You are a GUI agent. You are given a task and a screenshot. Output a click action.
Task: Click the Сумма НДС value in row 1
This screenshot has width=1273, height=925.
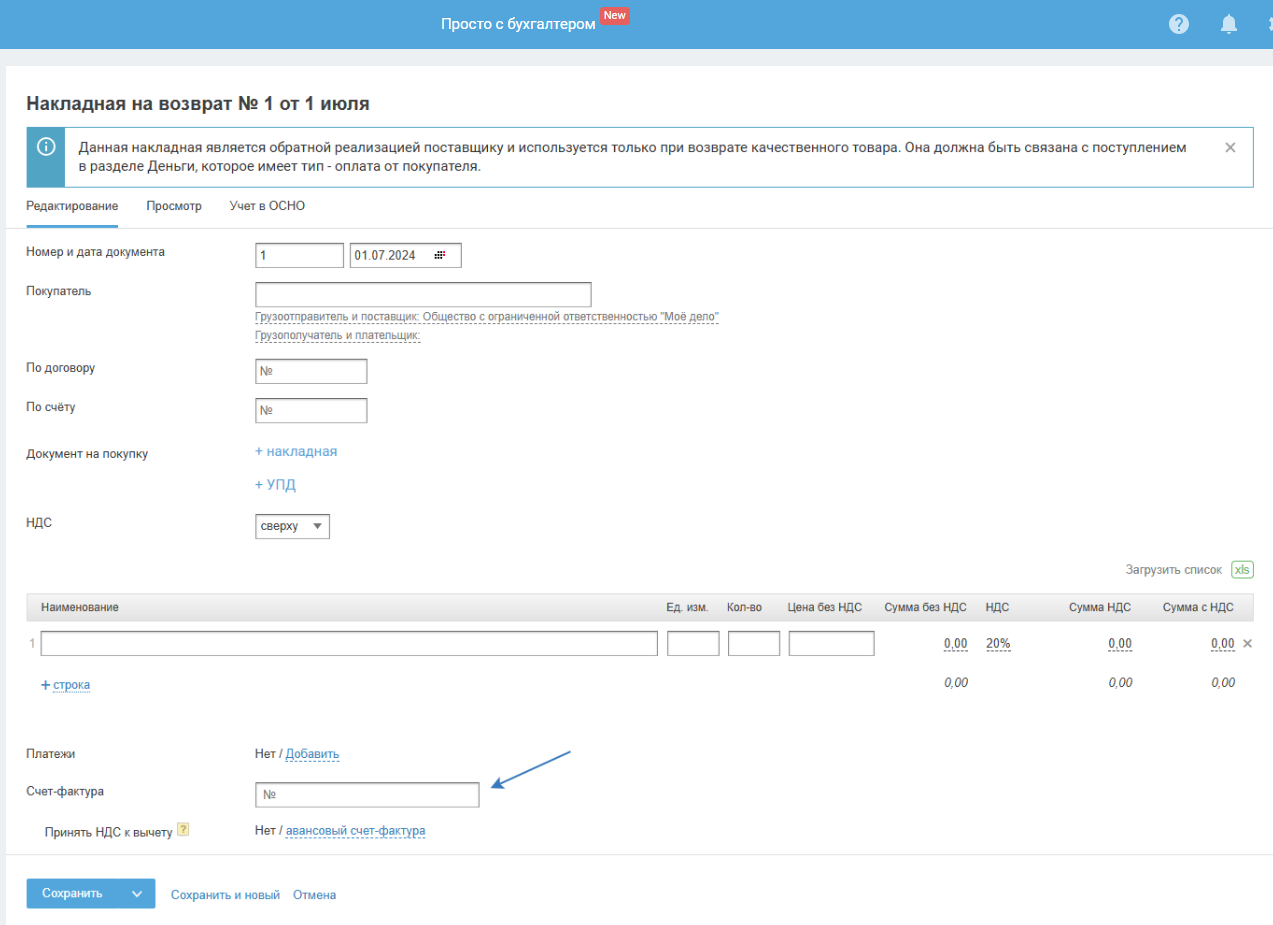pos(1120,643)
